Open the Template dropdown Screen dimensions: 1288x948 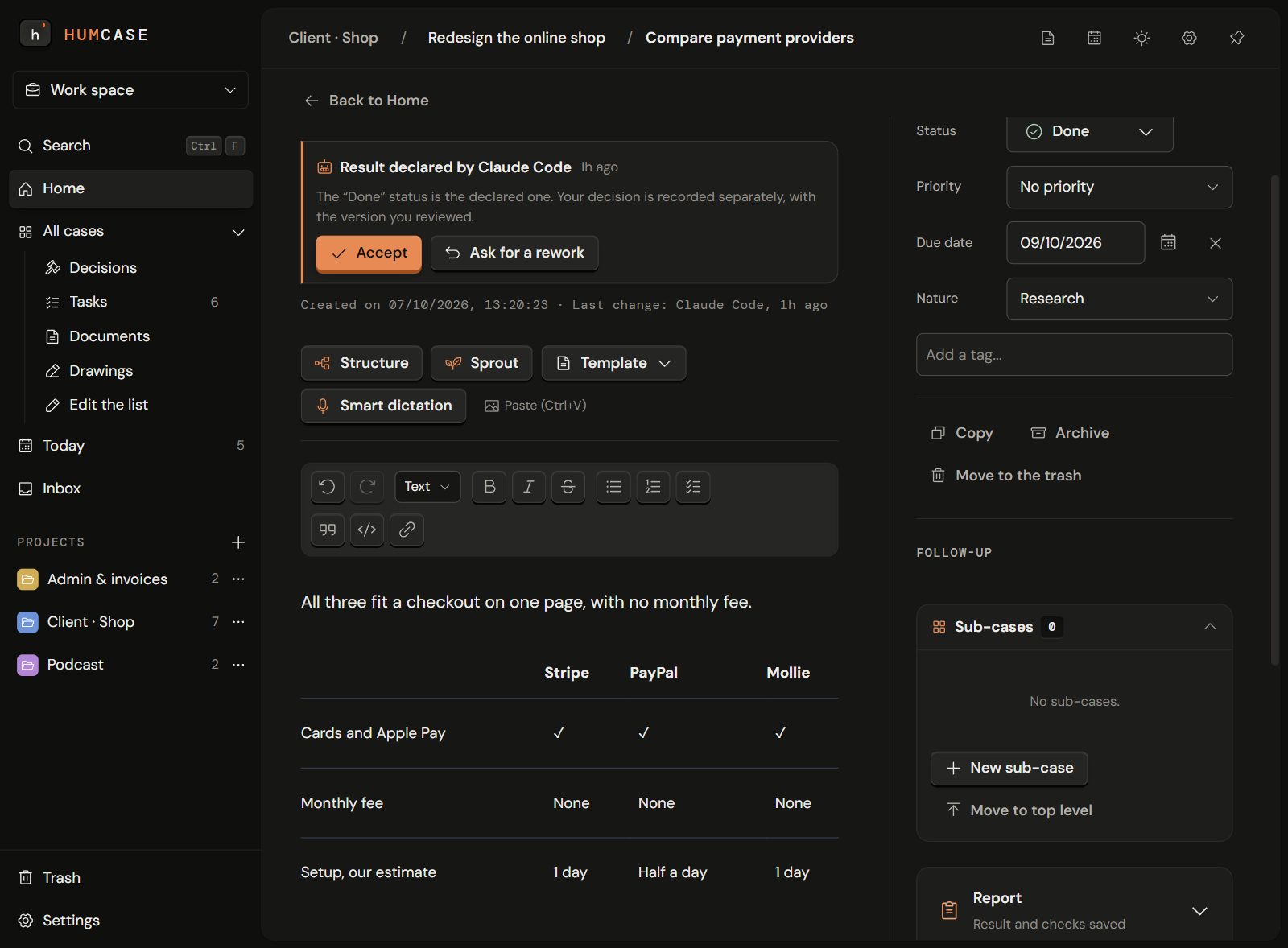pos(614,363)
